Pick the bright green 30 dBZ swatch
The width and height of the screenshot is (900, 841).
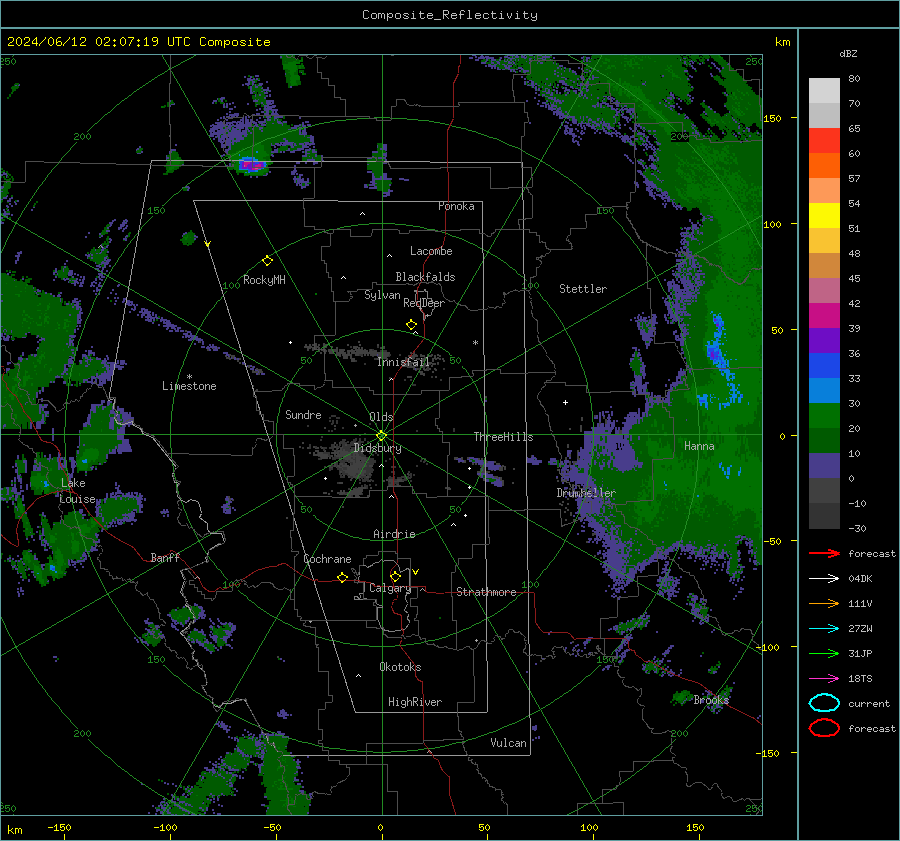(x=824, y=415)
